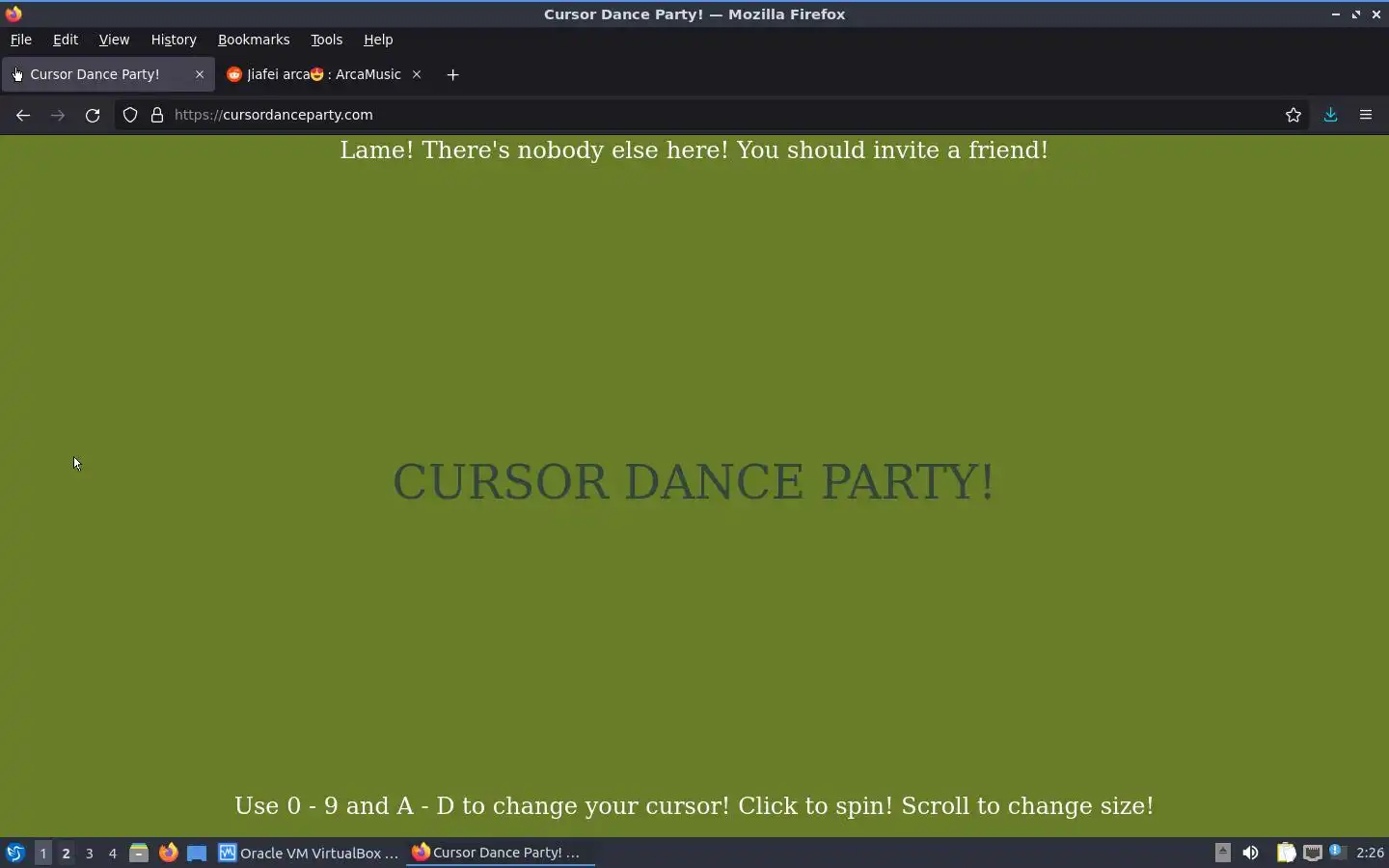Open the History menu
The height and width of the screenshot is (868, 1389).
[x=174, y=40]
